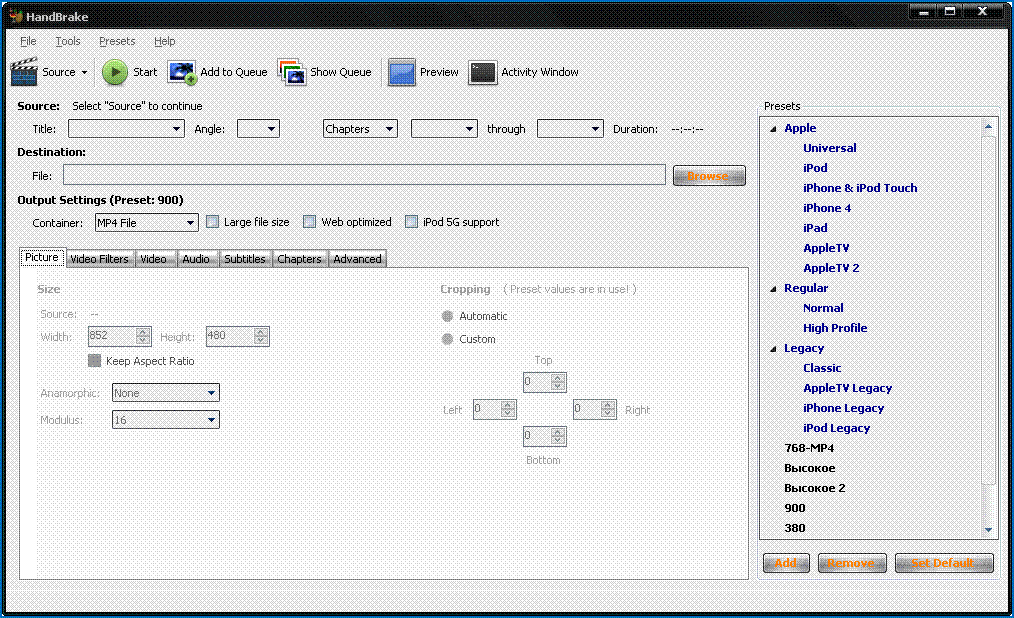
Task: Open the Angle dropdown
Action: coord(258,129)
